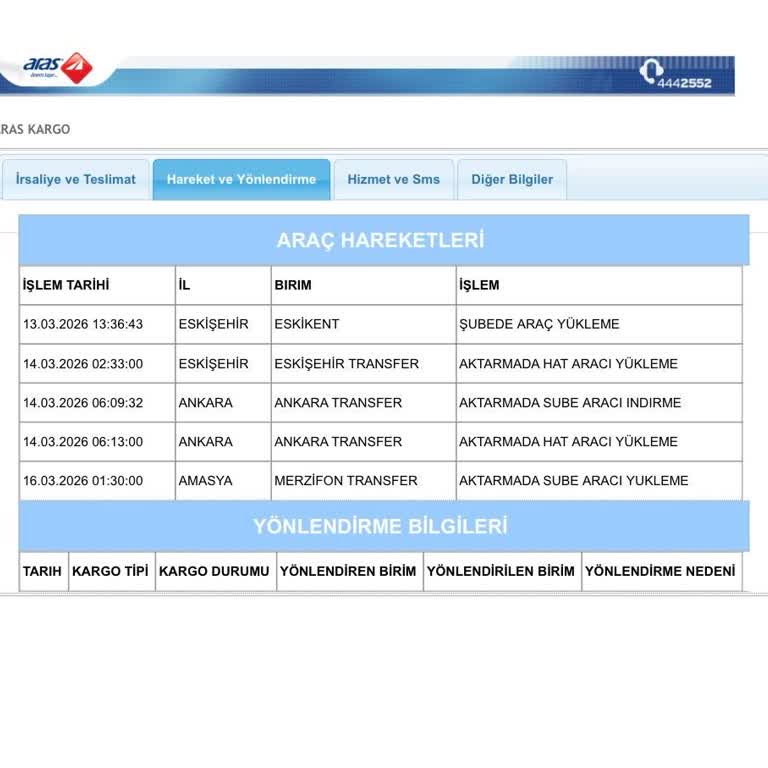
Task: Click the KARGO DURUMU column header
Action: [214, 571]
